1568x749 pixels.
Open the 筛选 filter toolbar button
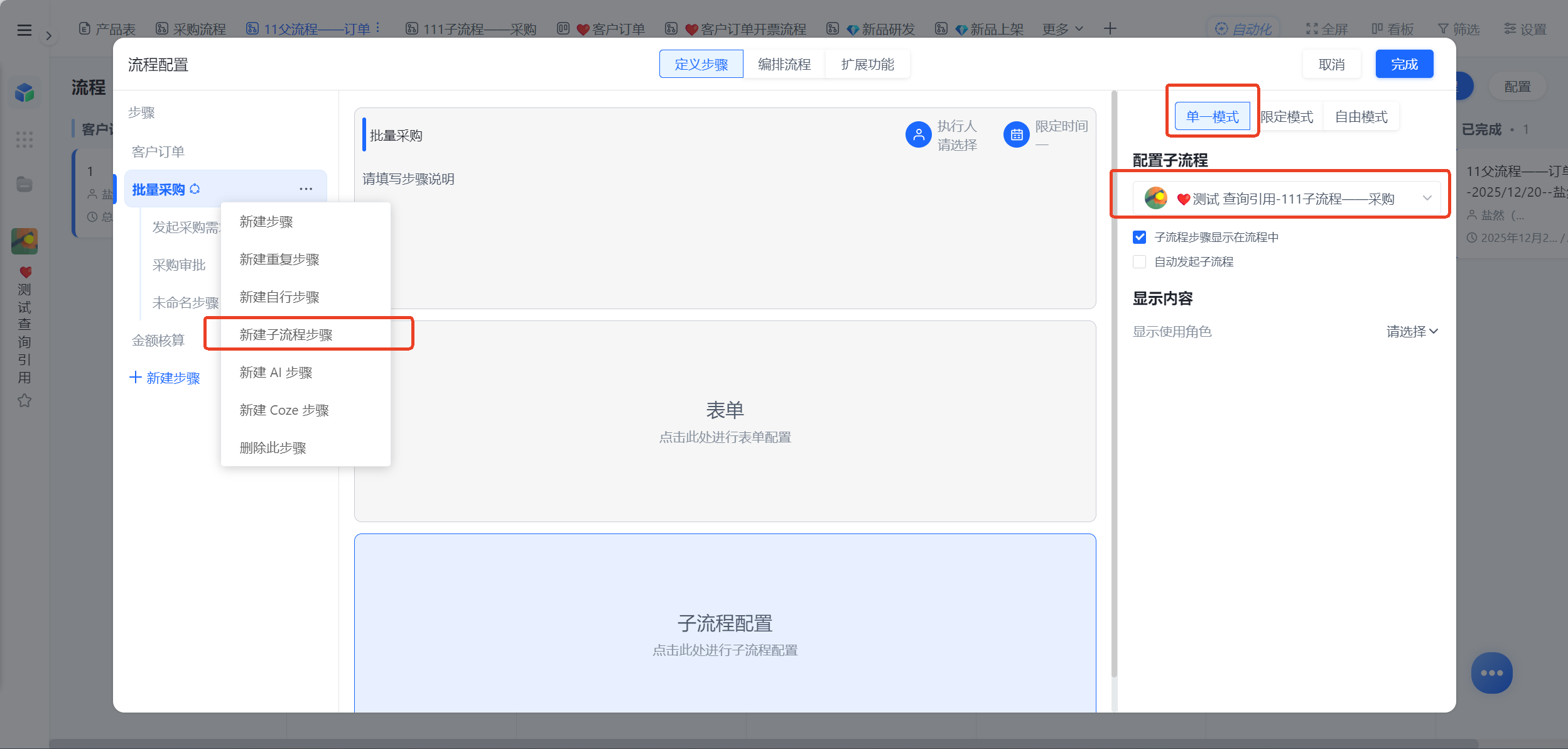pyautogui.click(x=1458, y=29)
